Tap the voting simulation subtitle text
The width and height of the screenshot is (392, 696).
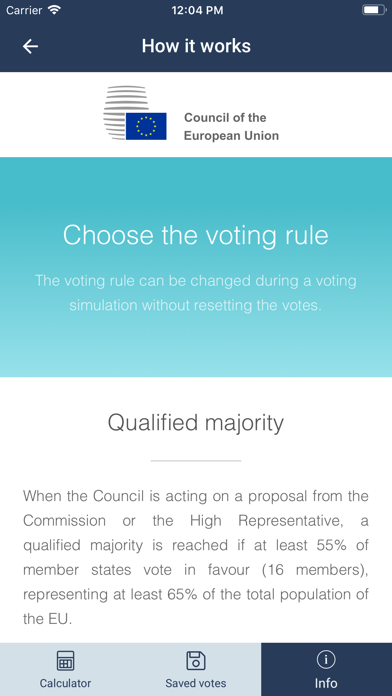[196, 293]
